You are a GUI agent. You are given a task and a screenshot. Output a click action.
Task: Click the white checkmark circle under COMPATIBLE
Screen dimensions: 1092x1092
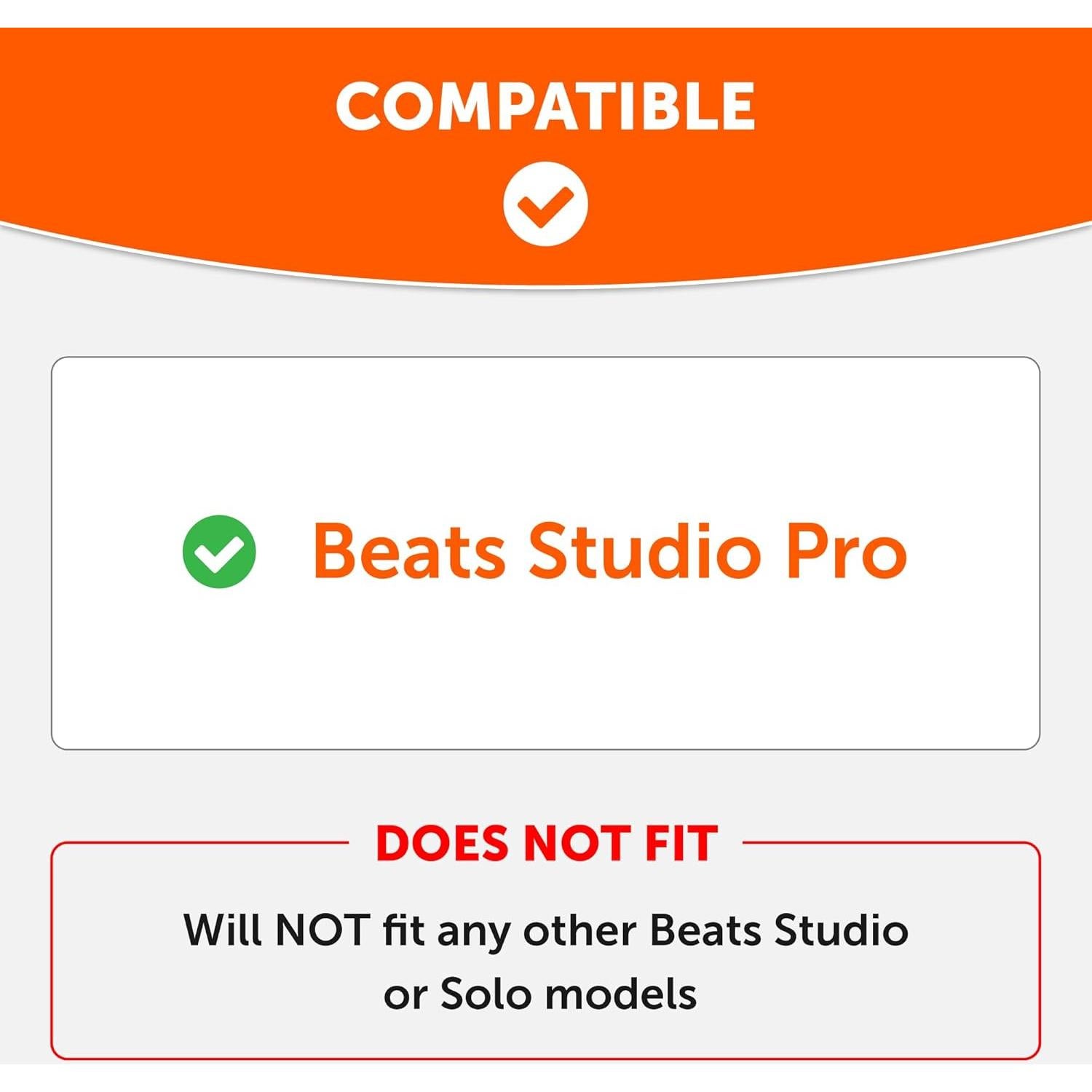(x=545, y=204)
